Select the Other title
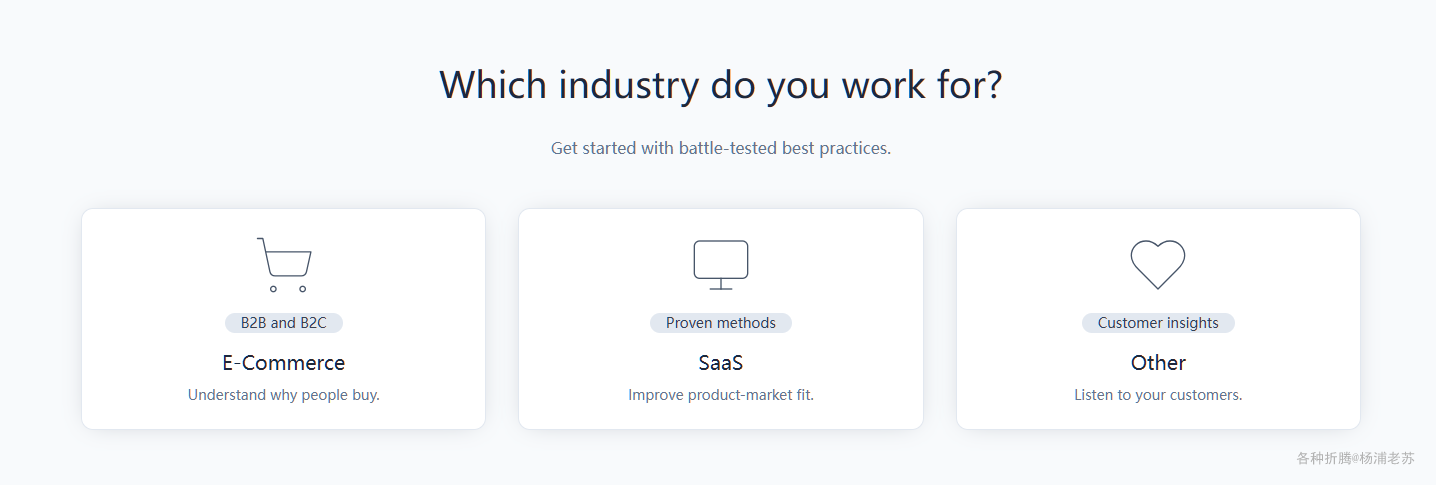 click(1158, 363)
